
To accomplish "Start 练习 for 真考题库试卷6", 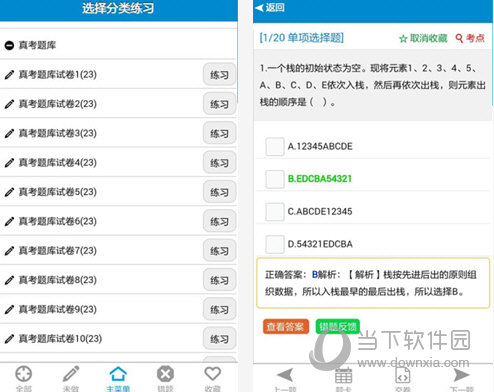I will (219, 221).
